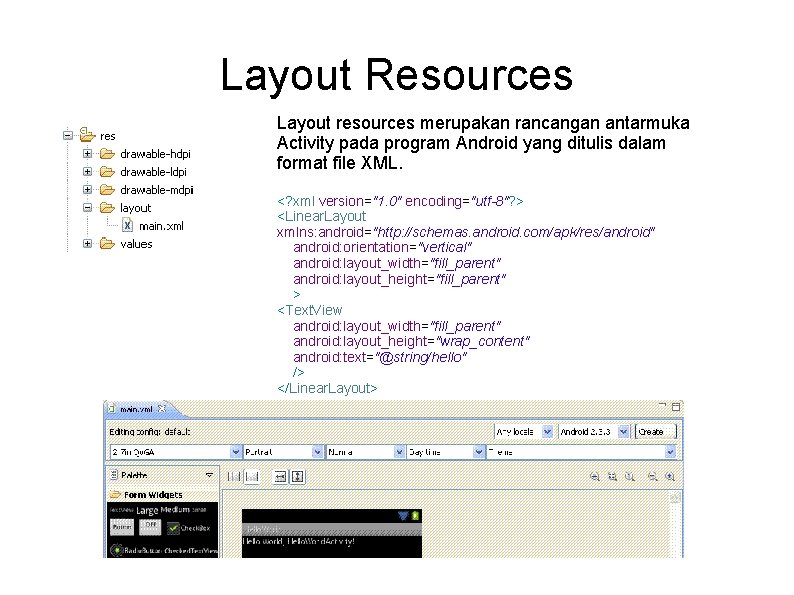This screenshot has width=794, height=595.
Task: Click the battery icon in preview status bar
Action: (415, 515)
